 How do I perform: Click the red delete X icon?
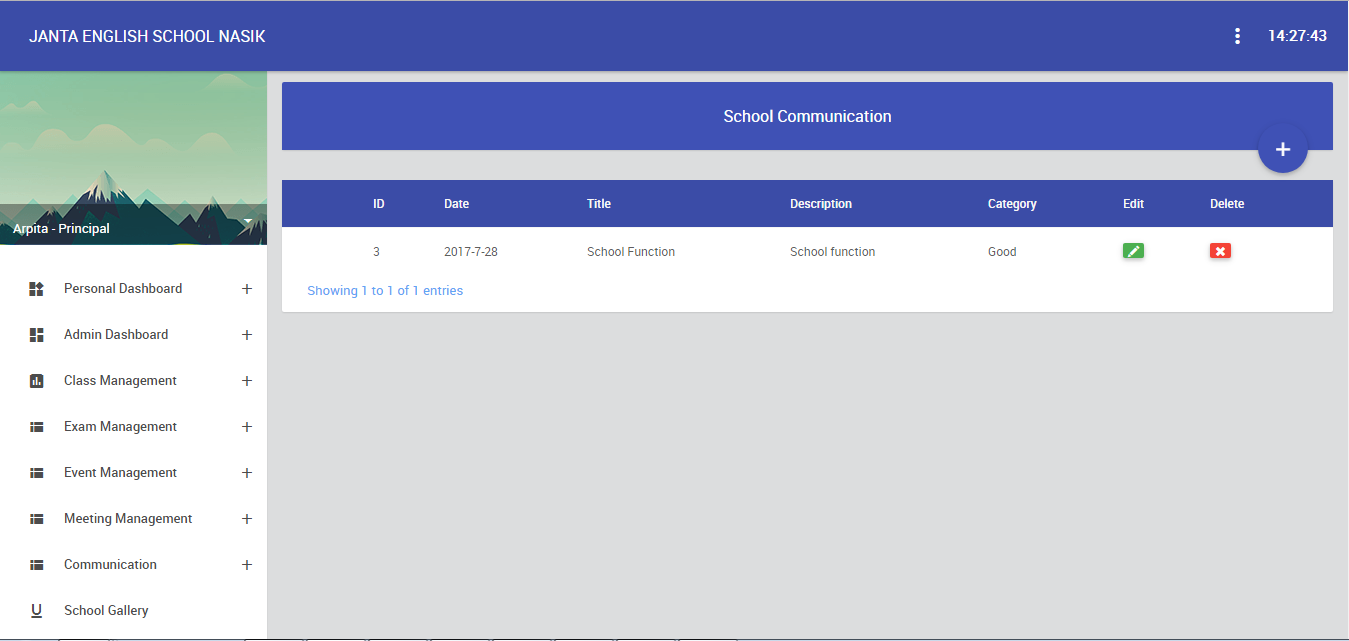[x=1220, y=251]
